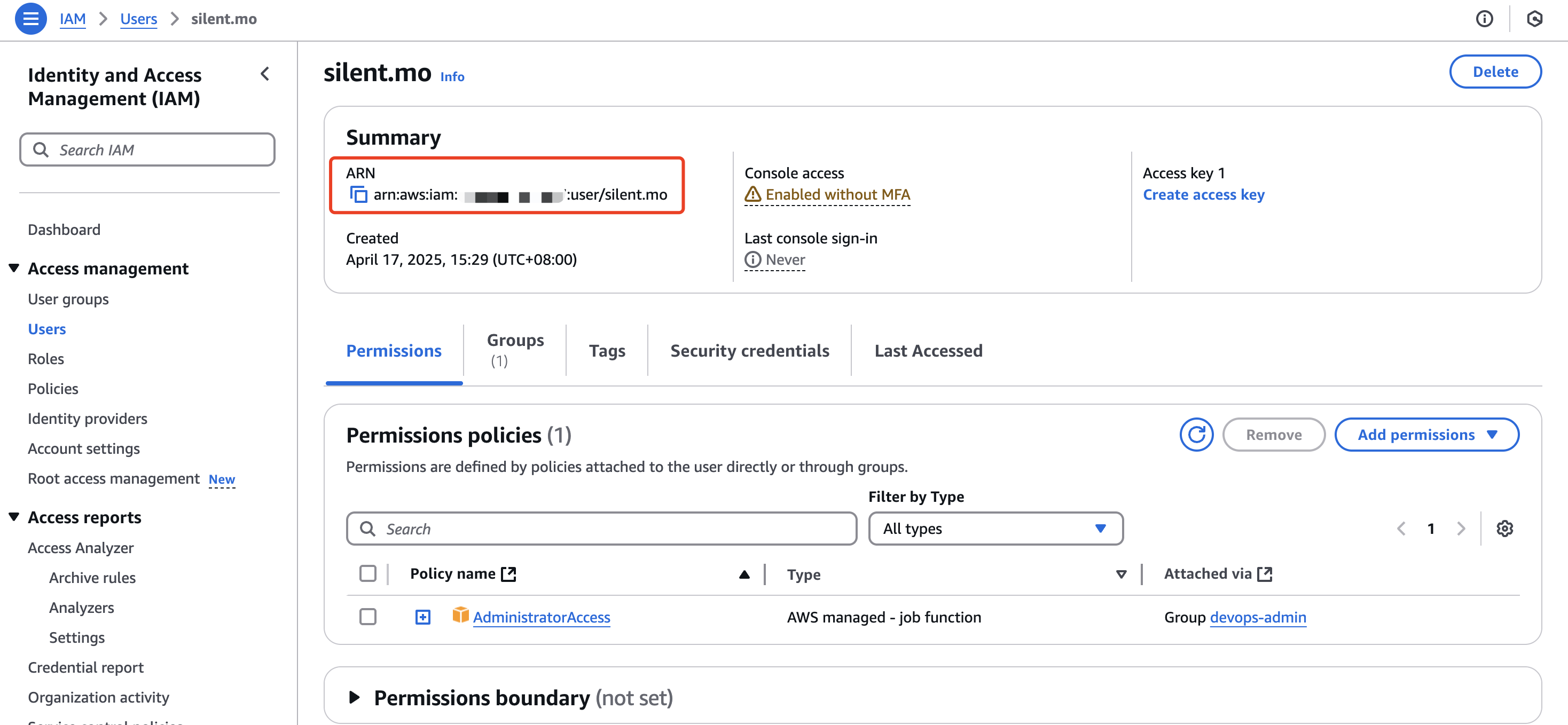Collapse the Access management section
Screen dimensions: 1568x725
tap(14, 269)
